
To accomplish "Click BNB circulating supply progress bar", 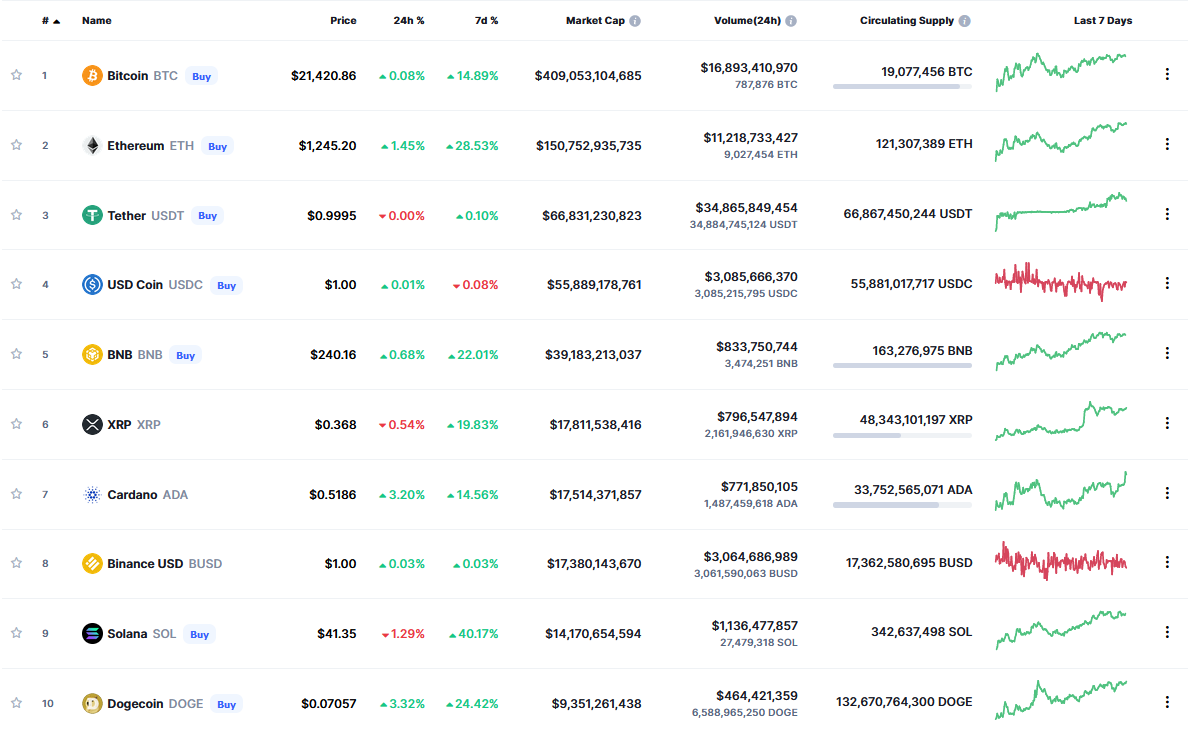I will click(902, 365).
